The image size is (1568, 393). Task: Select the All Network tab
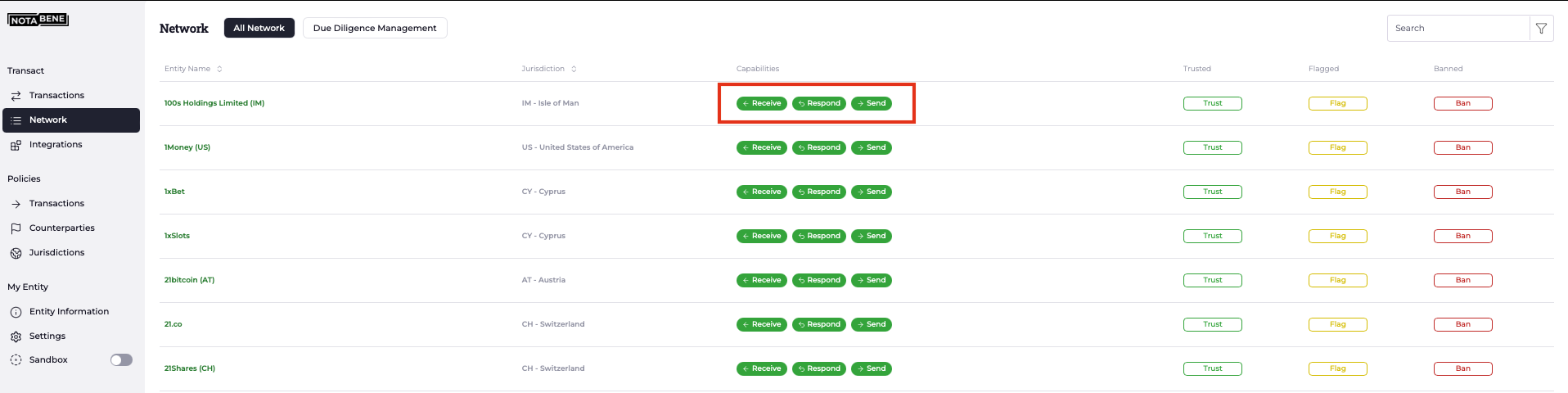point(259,28)
